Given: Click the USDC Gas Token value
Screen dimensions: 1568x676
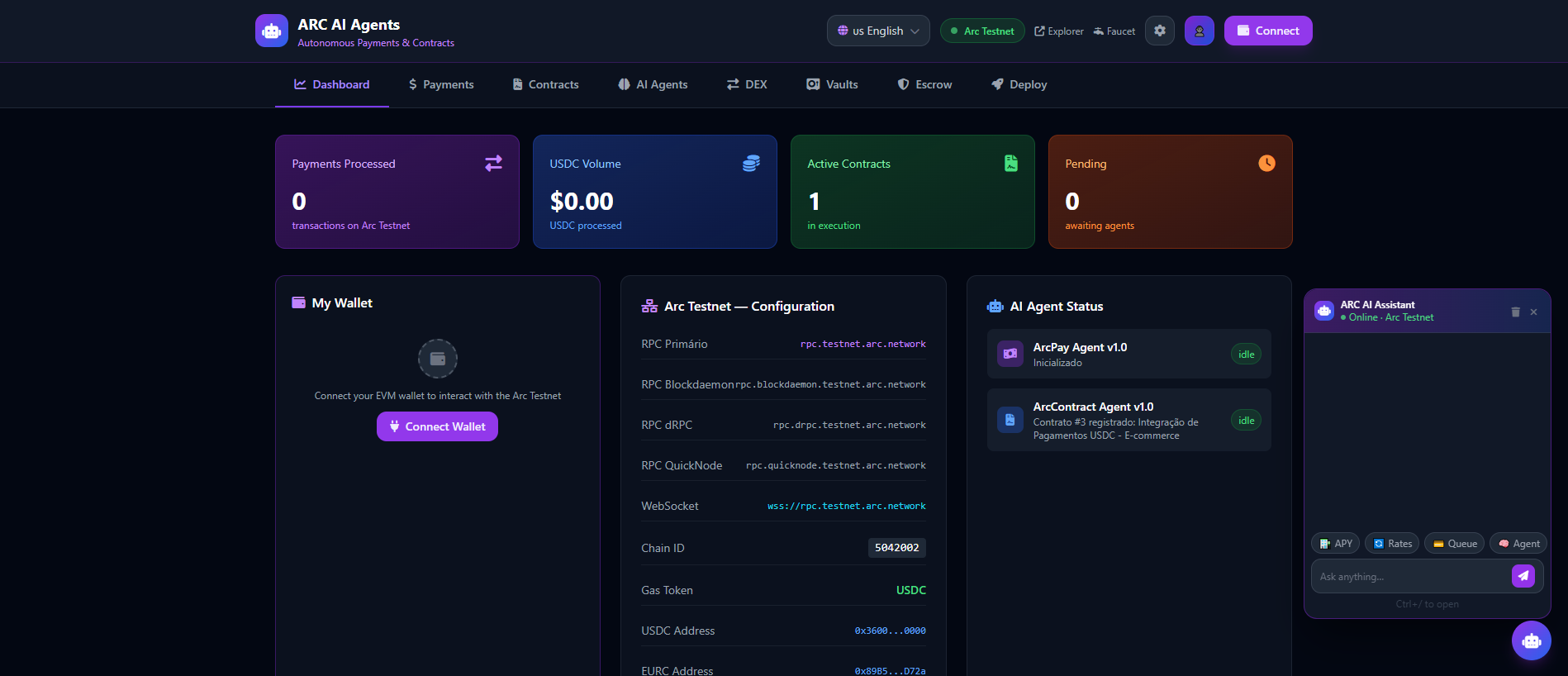Looking at the screenshot, I should [x=910, y=590].
